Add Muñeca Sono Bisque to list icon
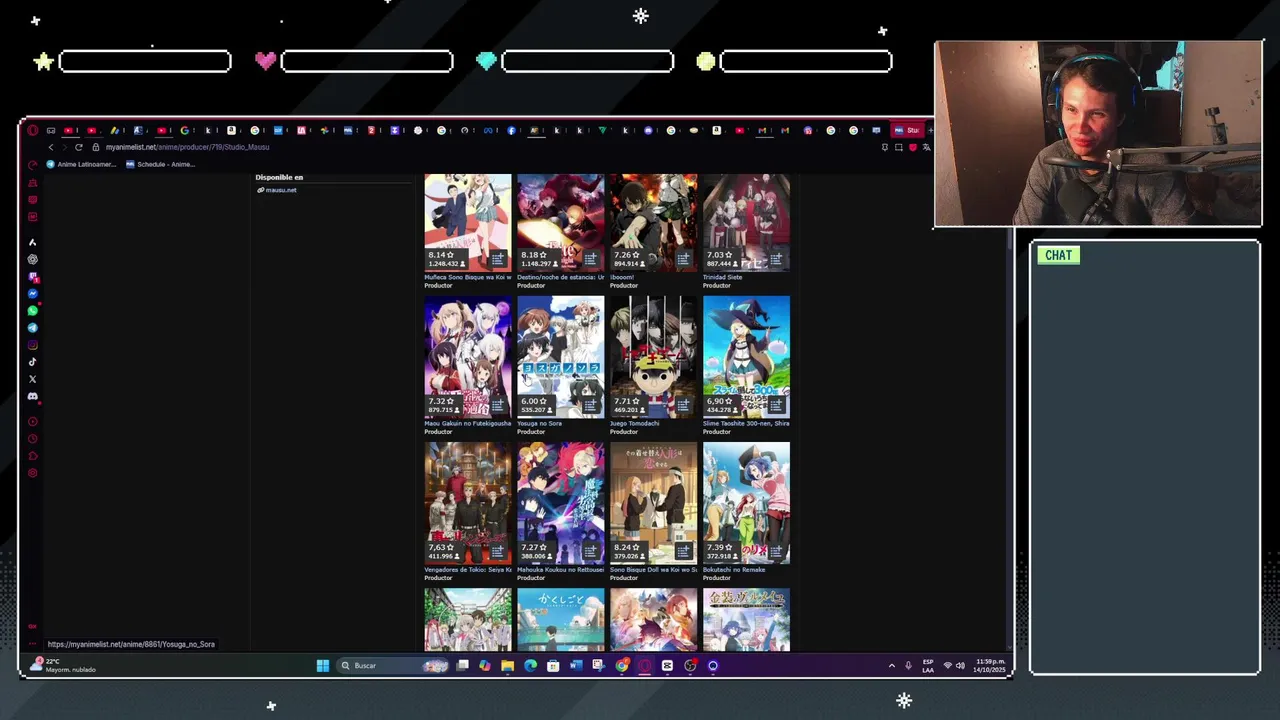The height and width of the screenshot is (720, 1280). (x=498, y=259)
